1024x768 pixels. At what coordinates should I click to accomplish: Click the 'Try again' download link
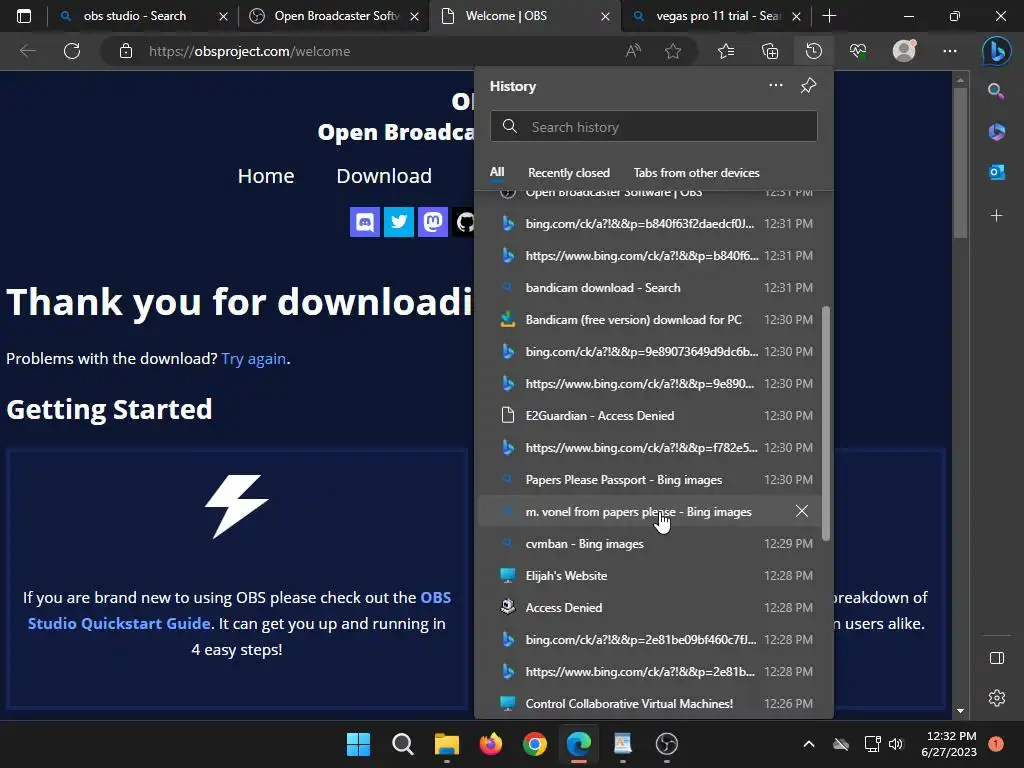click(x=253, y=359)
